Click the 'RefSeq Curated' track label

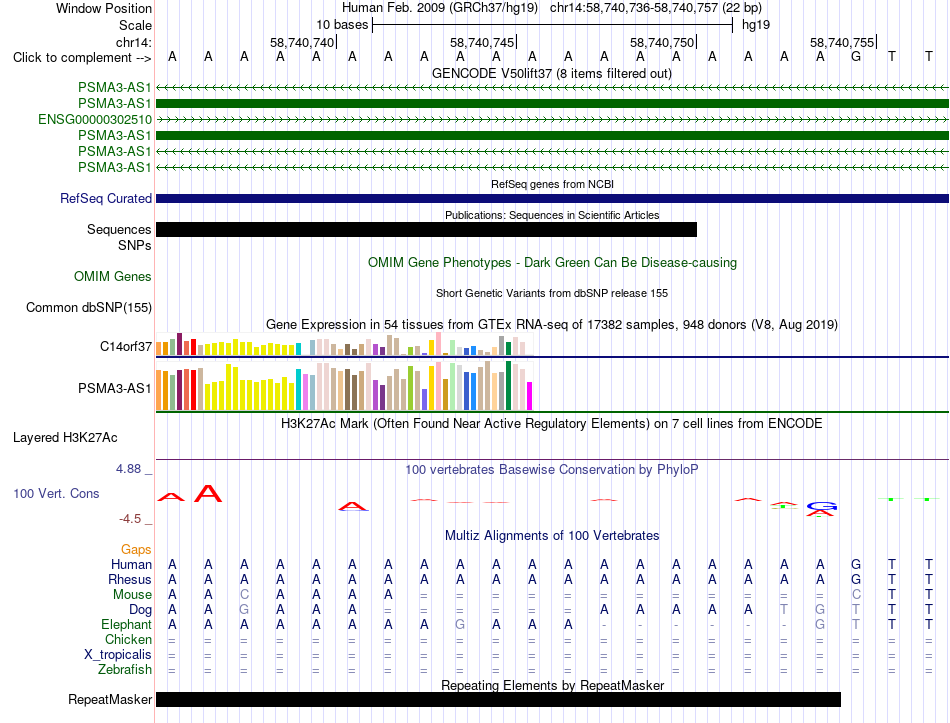(x=105, y=198)
